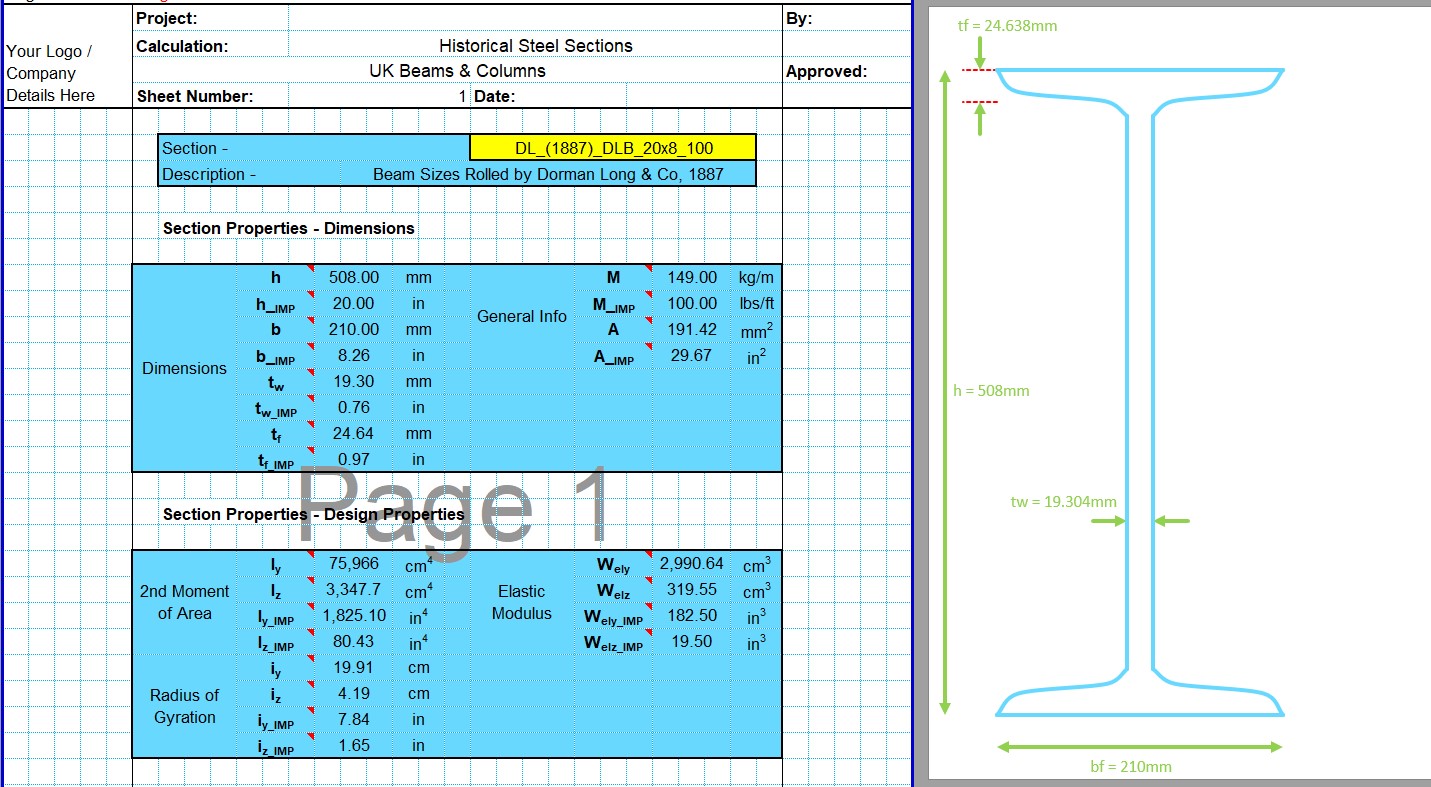Click the 'tw = 19.304mm' diagram label

point(1064,501)
